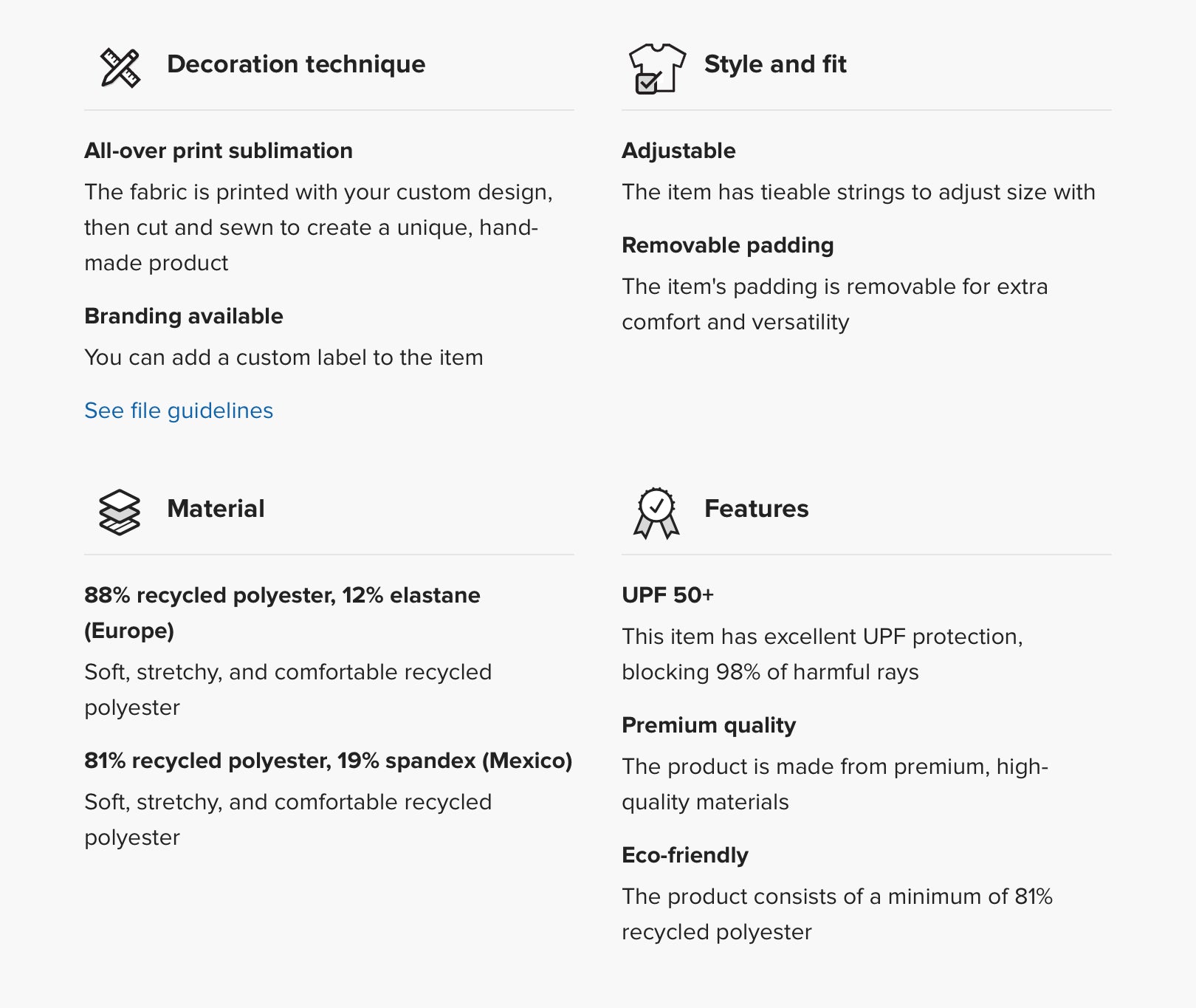The width and height of the screenshot is (1196, 1008).
Task: Click the All-over print sublimation title
Action: click(219, 151)
